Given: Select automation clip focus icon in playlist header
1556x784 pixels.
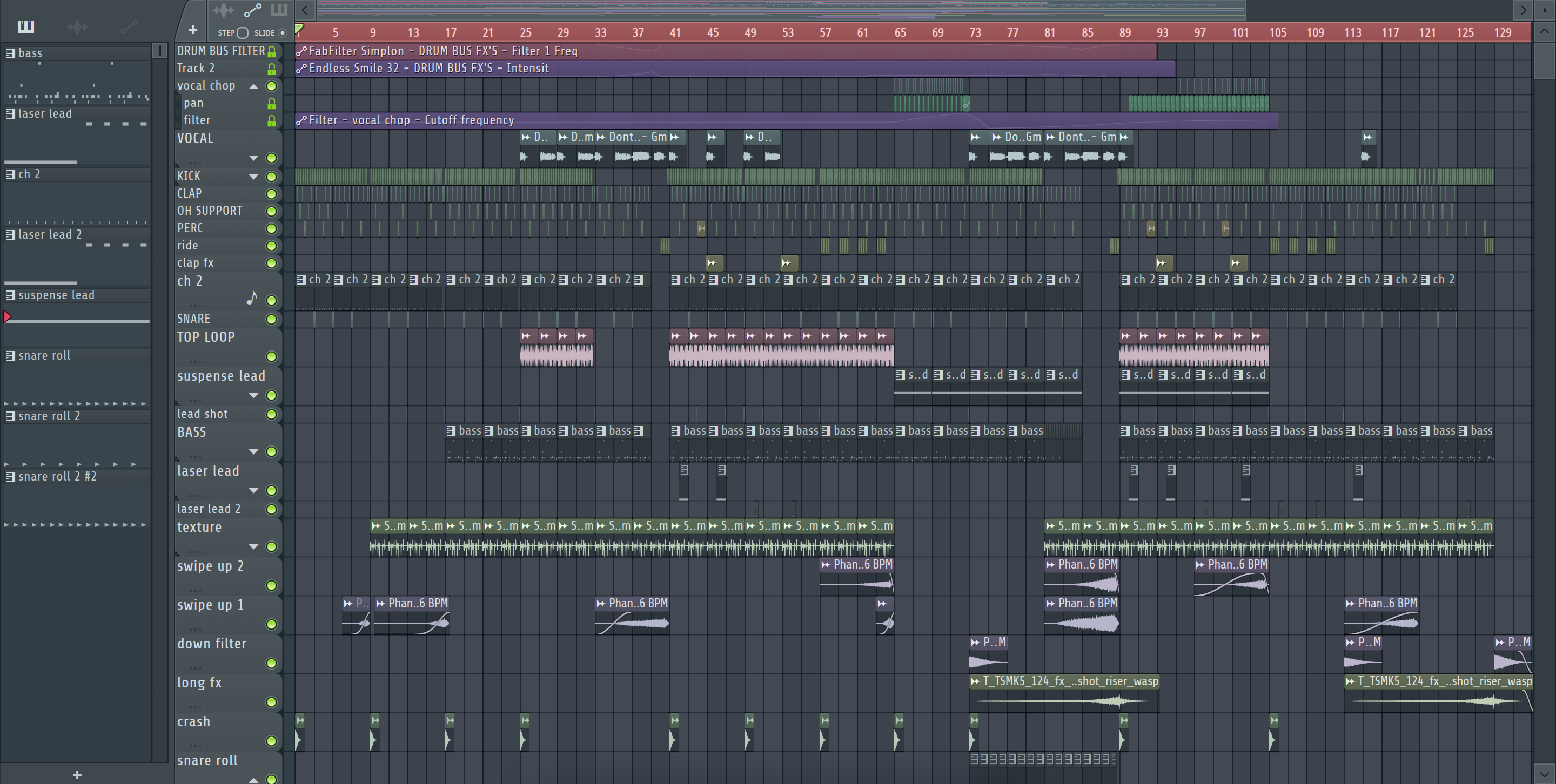Looking at the screenshot, I should [x=252, y=10].
